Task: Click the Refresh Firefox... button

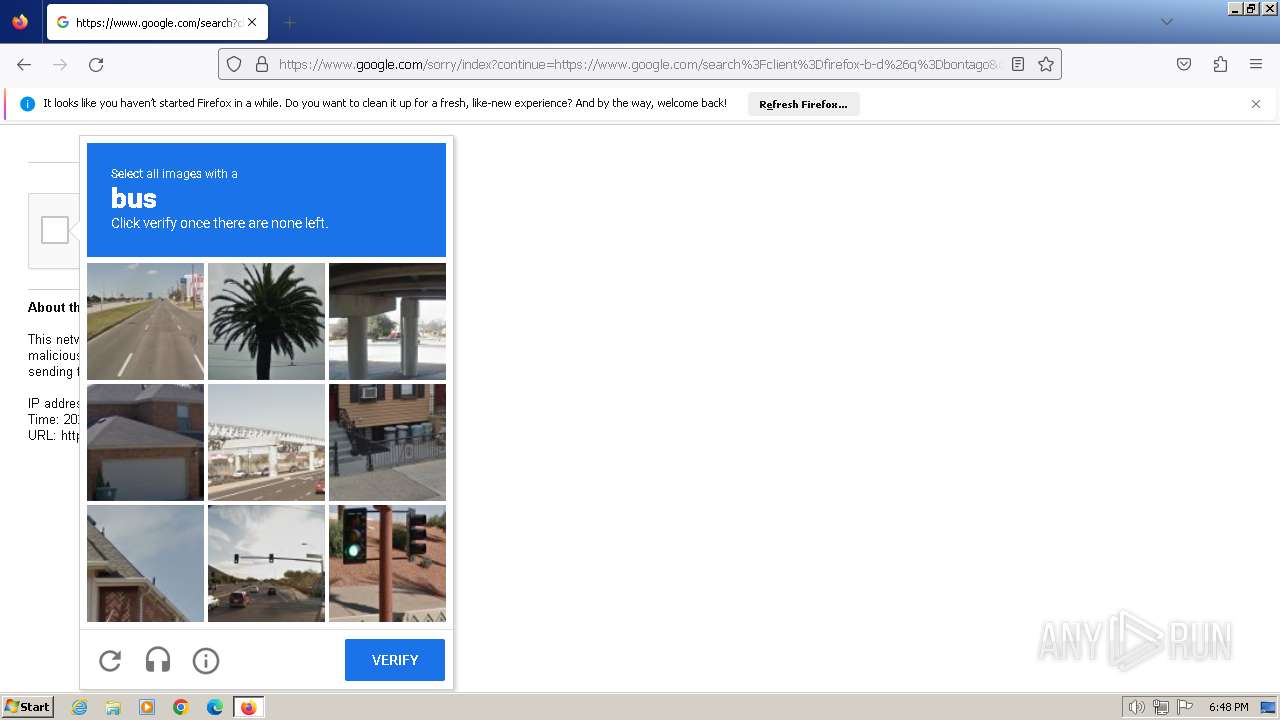Action: [x=803, y=104]
